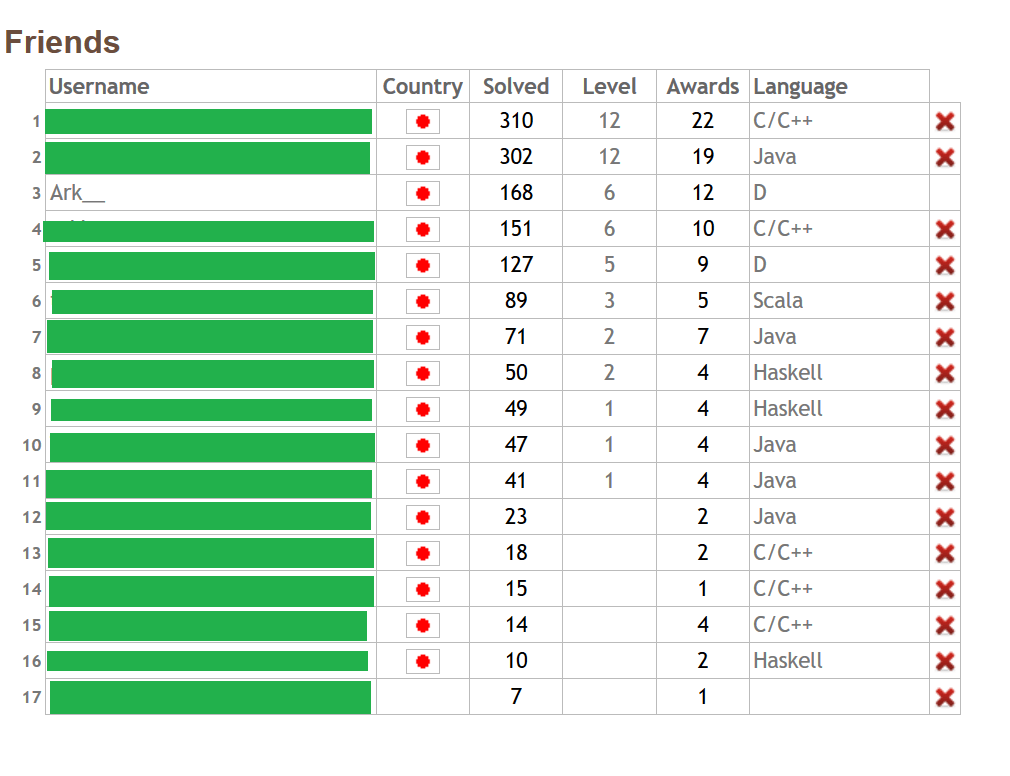Click the Friends page heading

[x=62, y=43]
